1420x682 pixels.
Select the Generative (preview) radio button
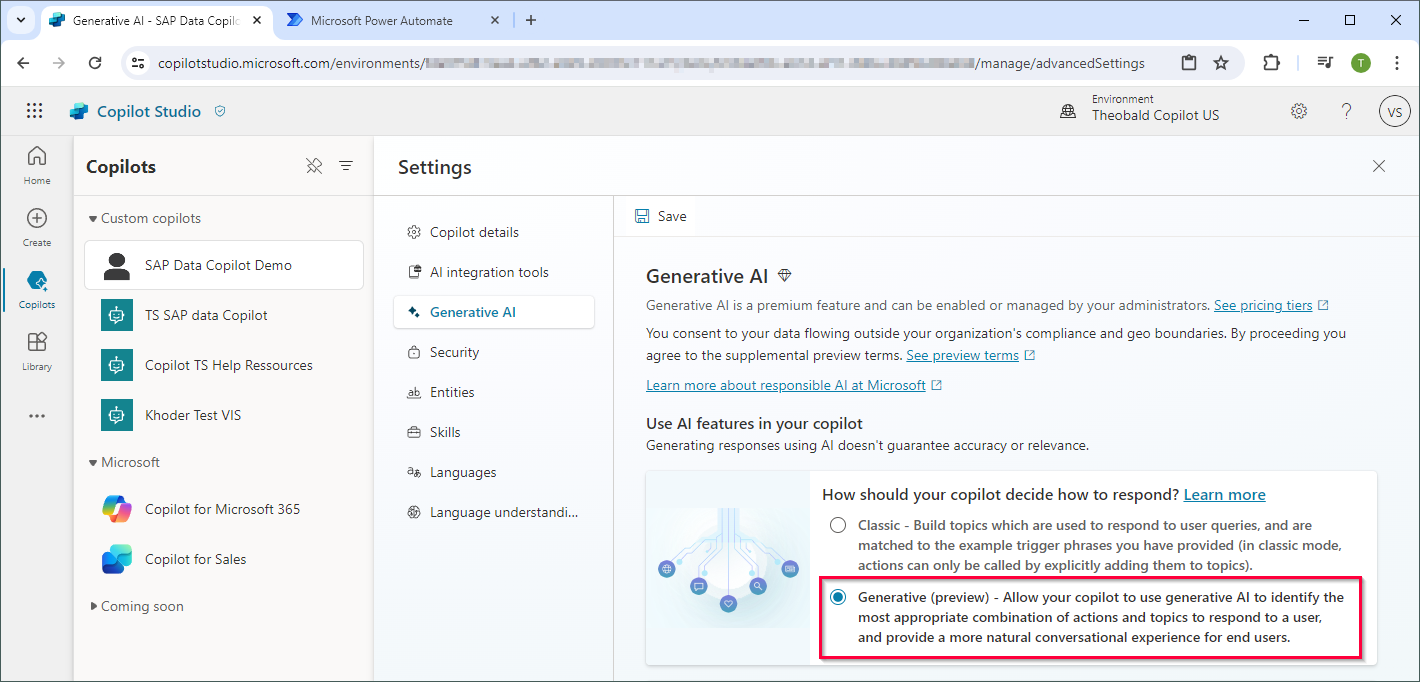coord(837,597)
